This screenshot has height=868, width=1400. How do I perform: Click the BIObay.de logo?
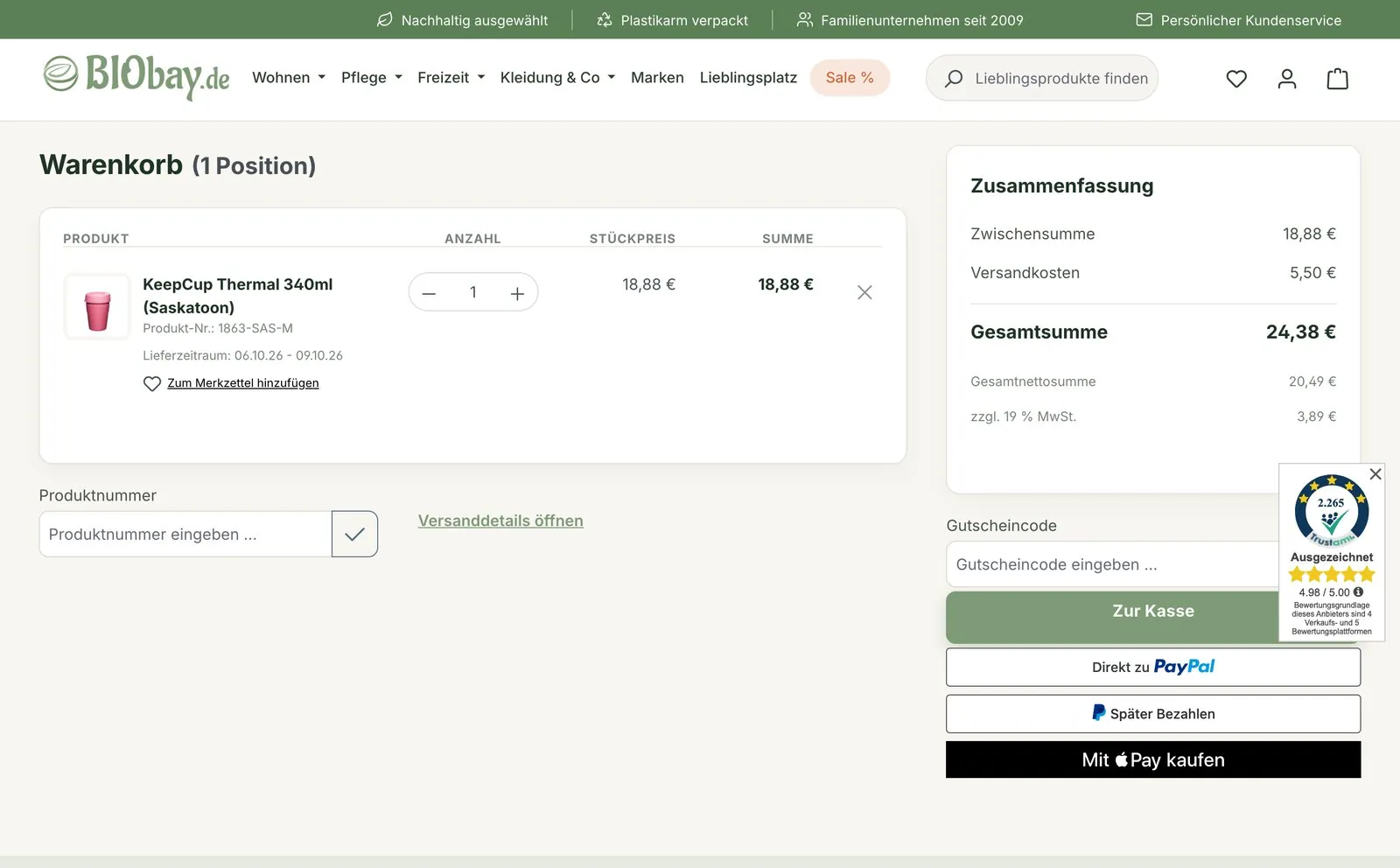(x=136, y=77)
